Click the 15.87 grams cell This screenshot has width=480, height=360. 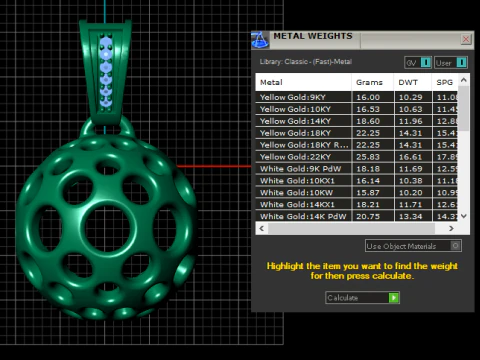click(x=373, y=193)
